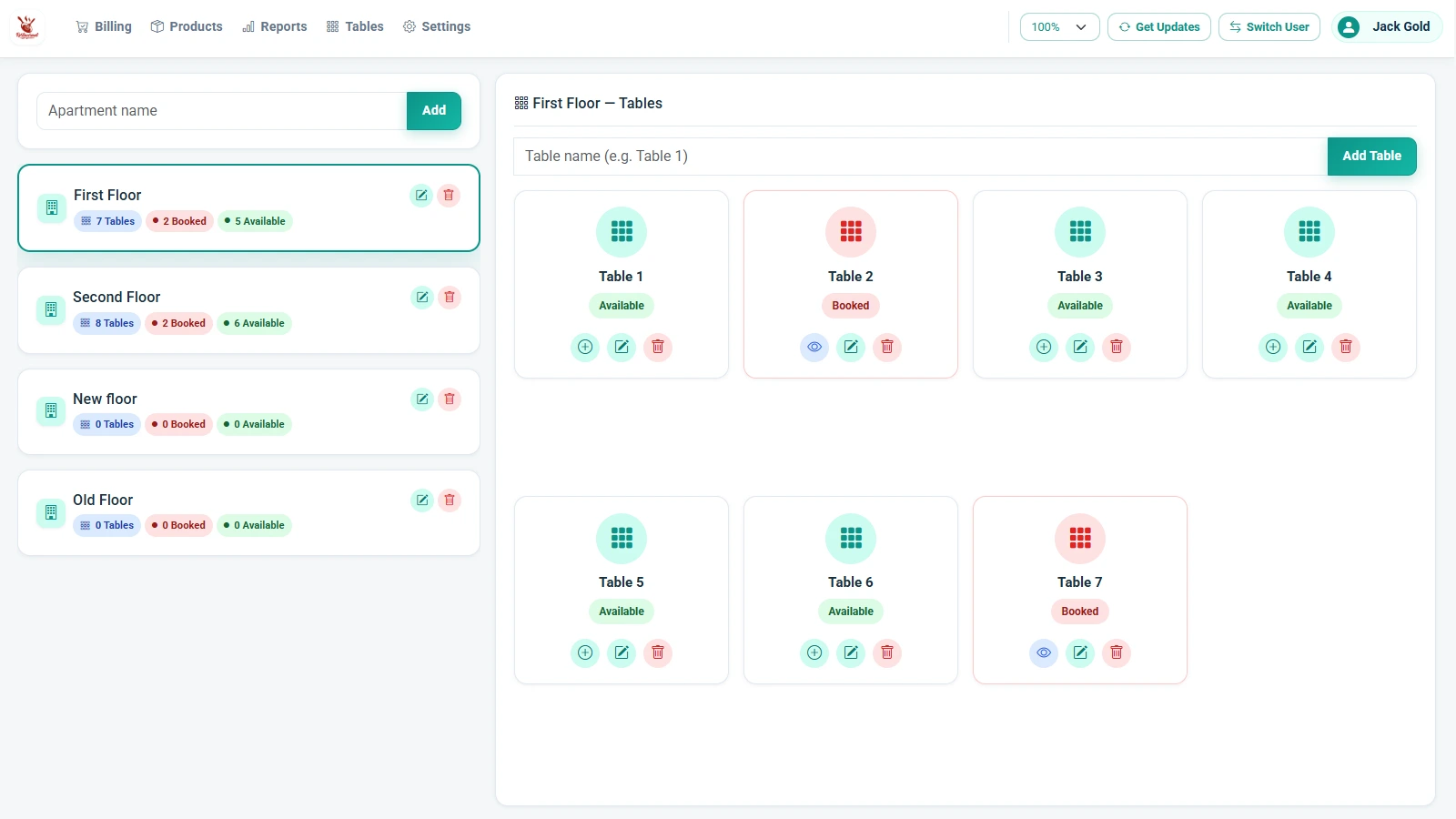This screenshot has width=1456, height=819.
Task: Click the edit icon for First Floor
Action: [x=421, y=195]
